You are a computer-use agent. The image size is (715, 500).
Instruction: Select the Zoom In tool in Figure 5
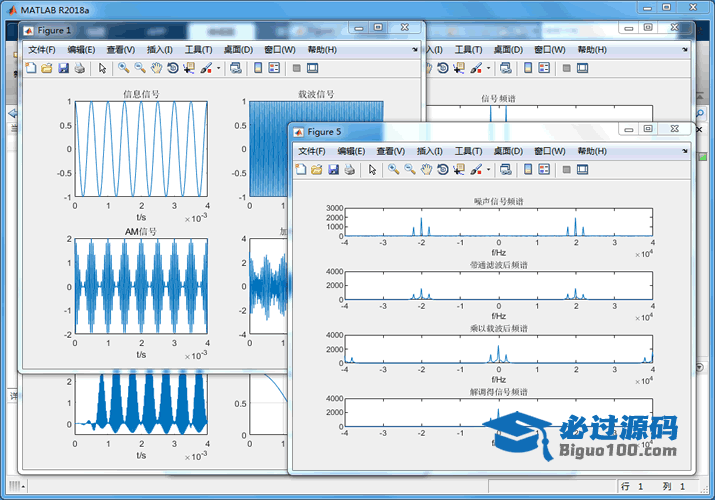(394, 170)
